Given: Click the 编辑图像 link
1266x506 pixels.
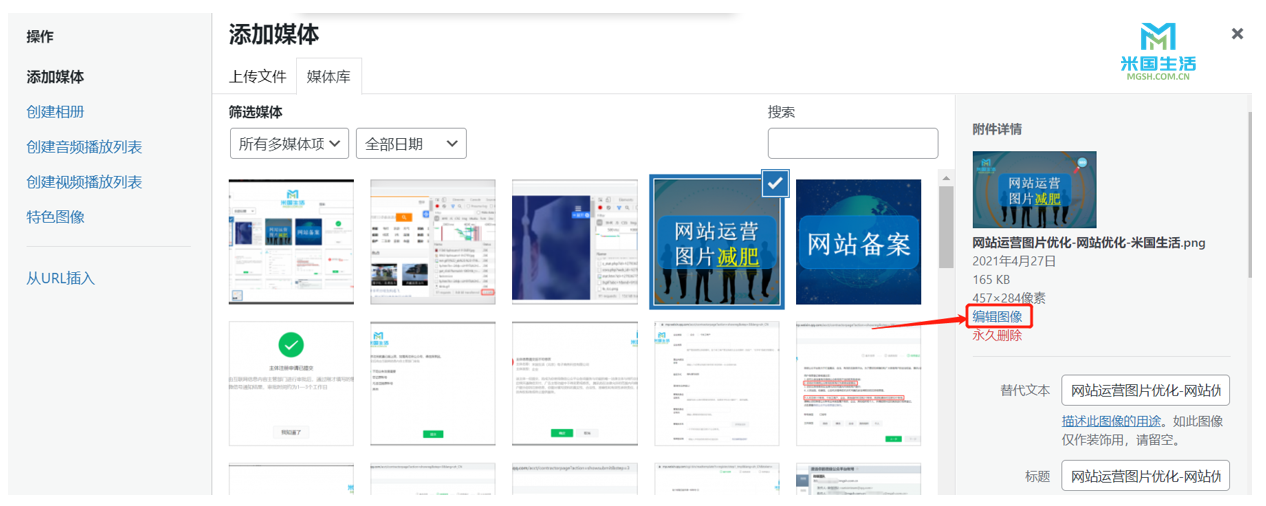Looking at the screenshot, I should coord(997,317).
